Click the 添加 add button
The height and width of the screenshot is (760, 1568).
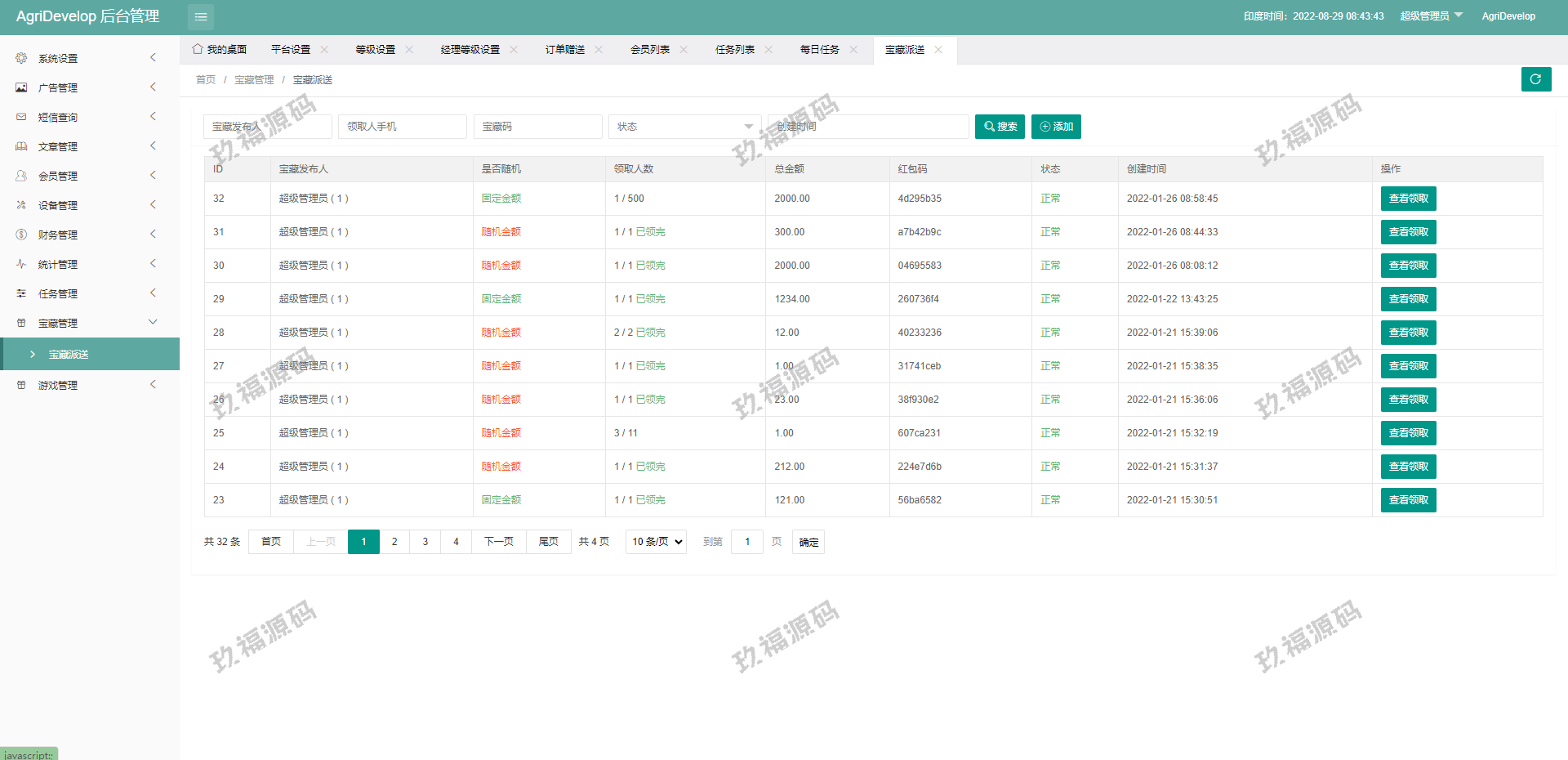(1056, 127)
